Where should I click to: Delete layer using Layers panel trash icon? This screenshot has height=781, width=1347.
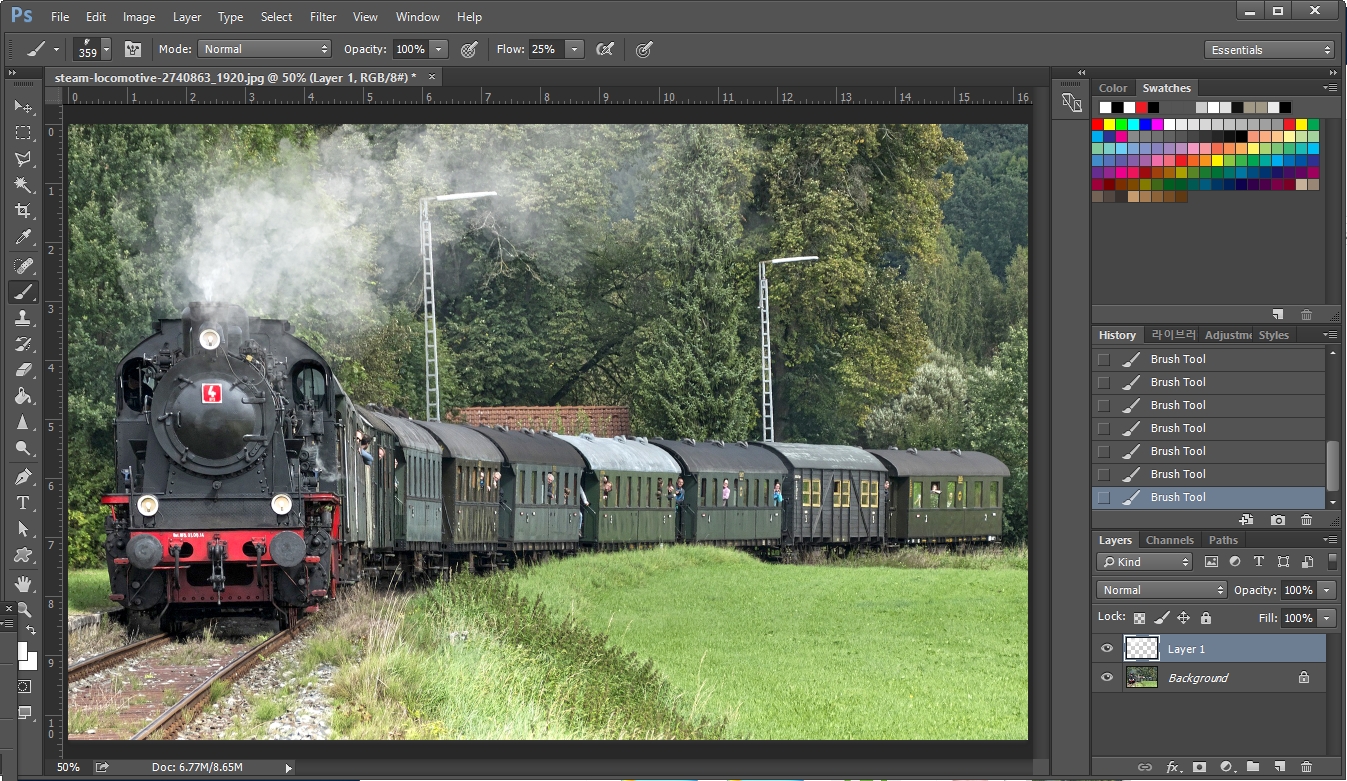tap(1306, 767)
